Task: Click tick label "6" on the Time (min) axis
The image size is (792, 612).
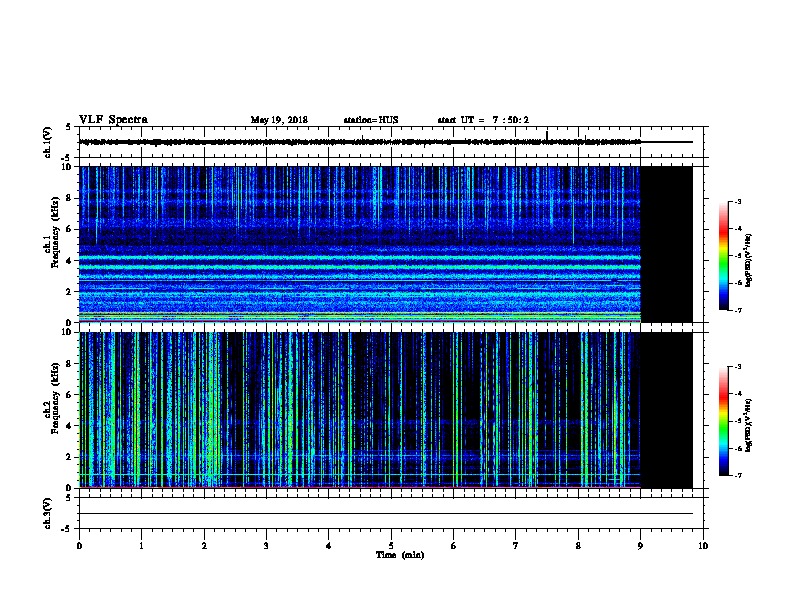Action: click(x=453, y=546)
